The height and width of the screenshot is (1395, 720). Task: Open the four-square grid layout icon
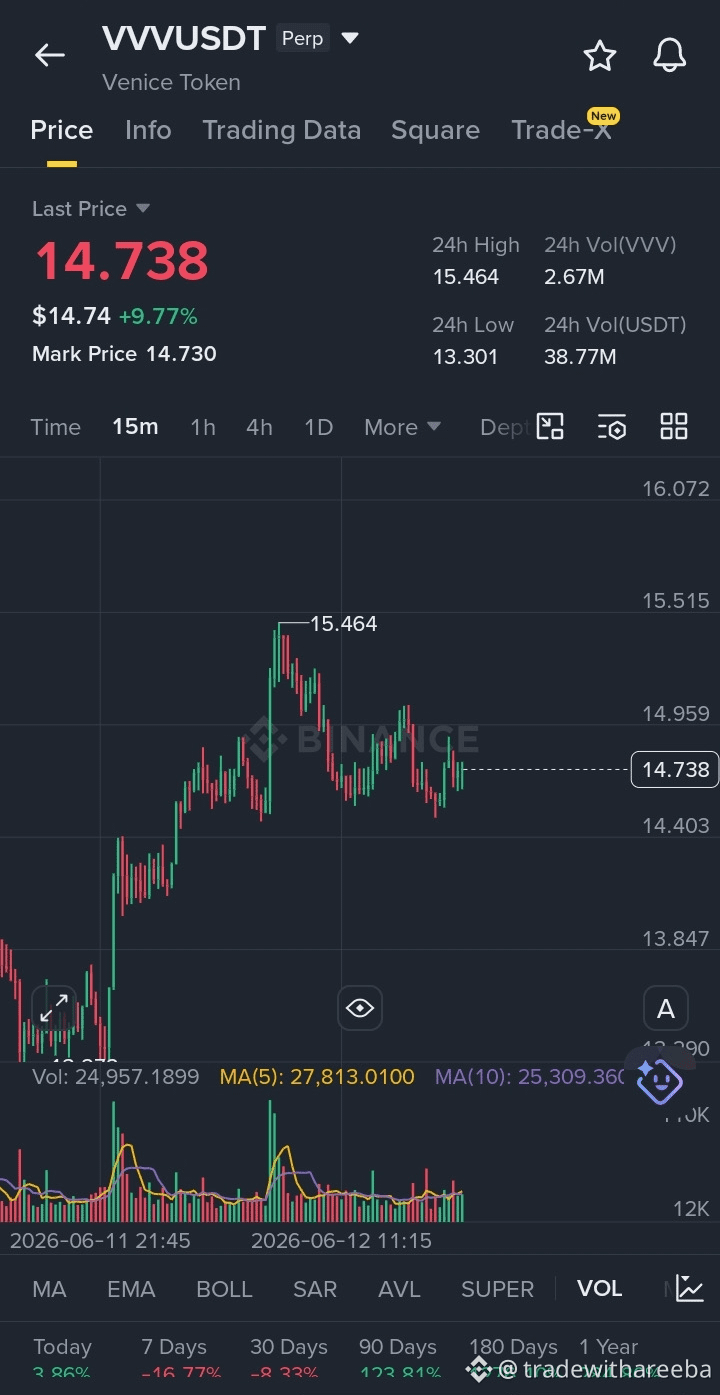click(x=674, y=426)
